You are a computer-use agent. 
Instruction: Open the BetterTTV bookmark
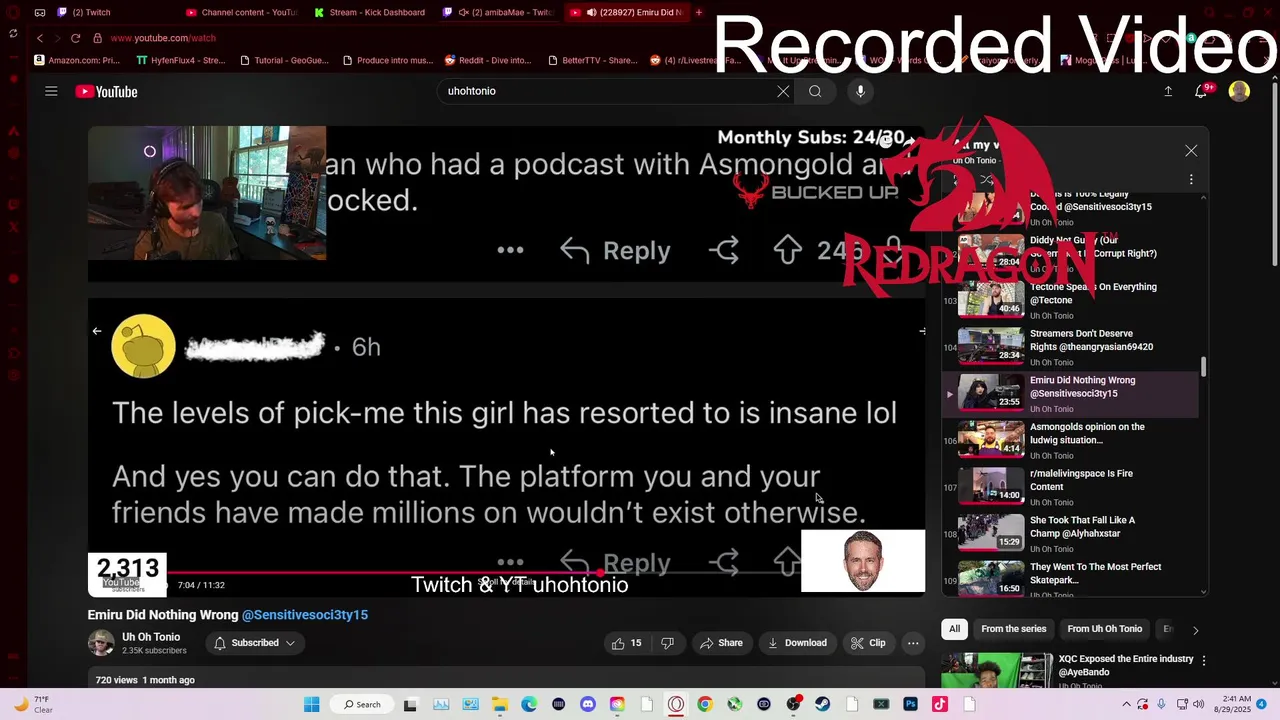point(592,60)
